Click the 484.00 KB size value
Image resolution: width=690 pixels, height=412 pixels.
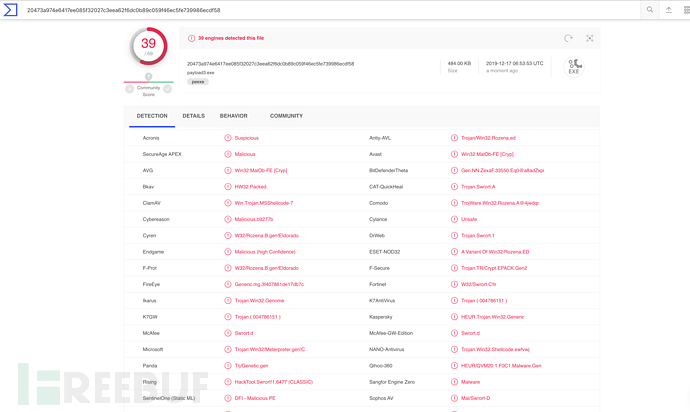(x=459, y=63)
